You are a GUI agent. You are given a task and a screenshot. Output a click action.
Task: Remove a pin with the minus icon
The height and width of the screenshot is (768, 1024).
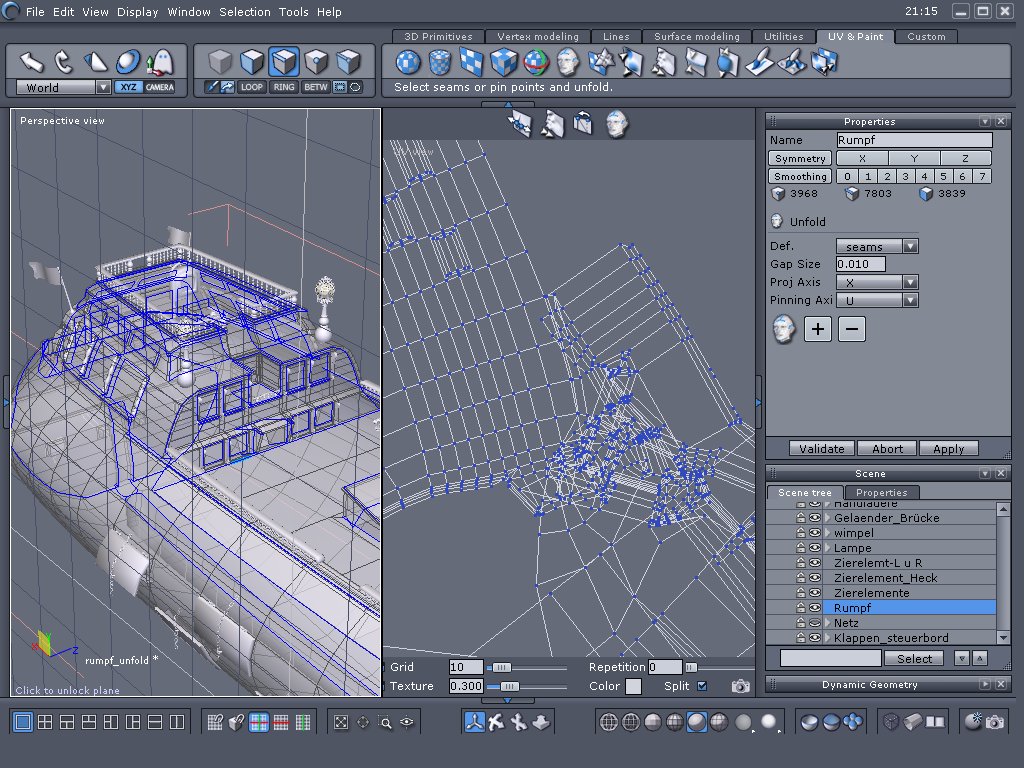(x=852, y=329)
